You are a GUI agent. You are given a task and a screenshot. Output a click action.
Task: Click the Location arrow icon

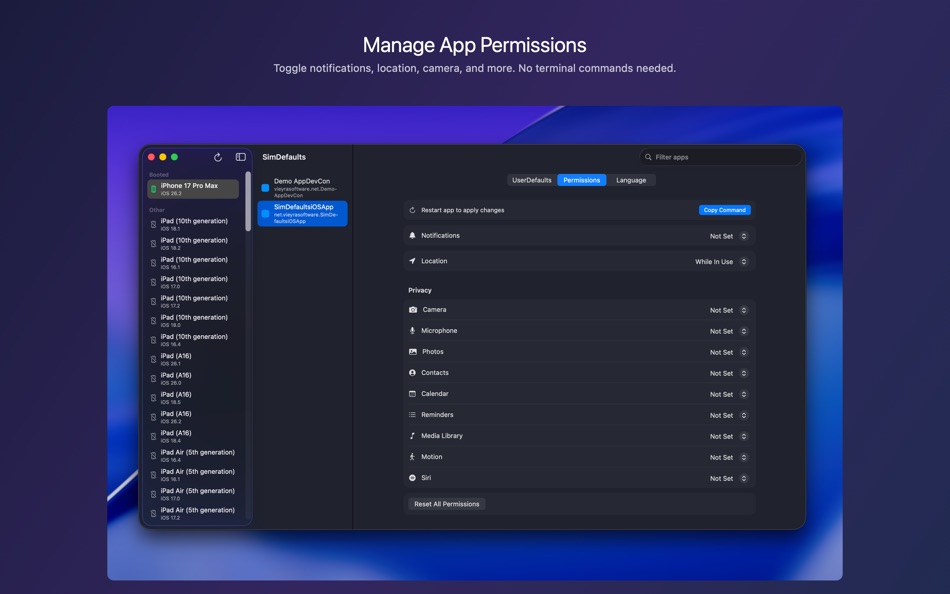click(414, 260)
